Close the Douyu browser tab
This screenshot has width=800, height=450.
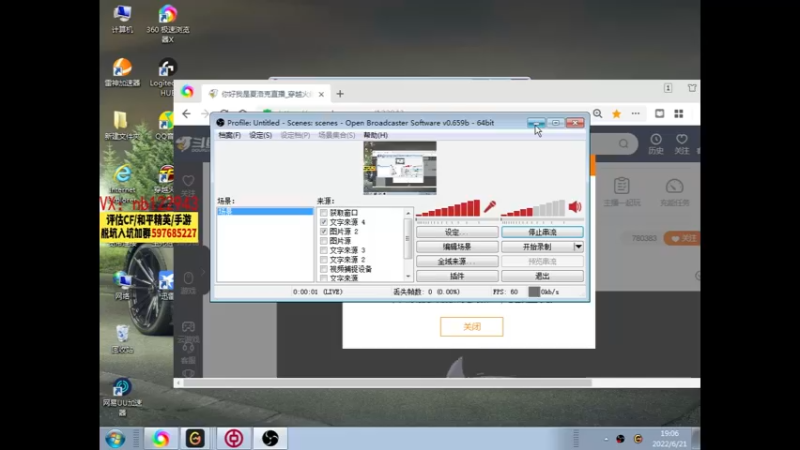[321, 94]
